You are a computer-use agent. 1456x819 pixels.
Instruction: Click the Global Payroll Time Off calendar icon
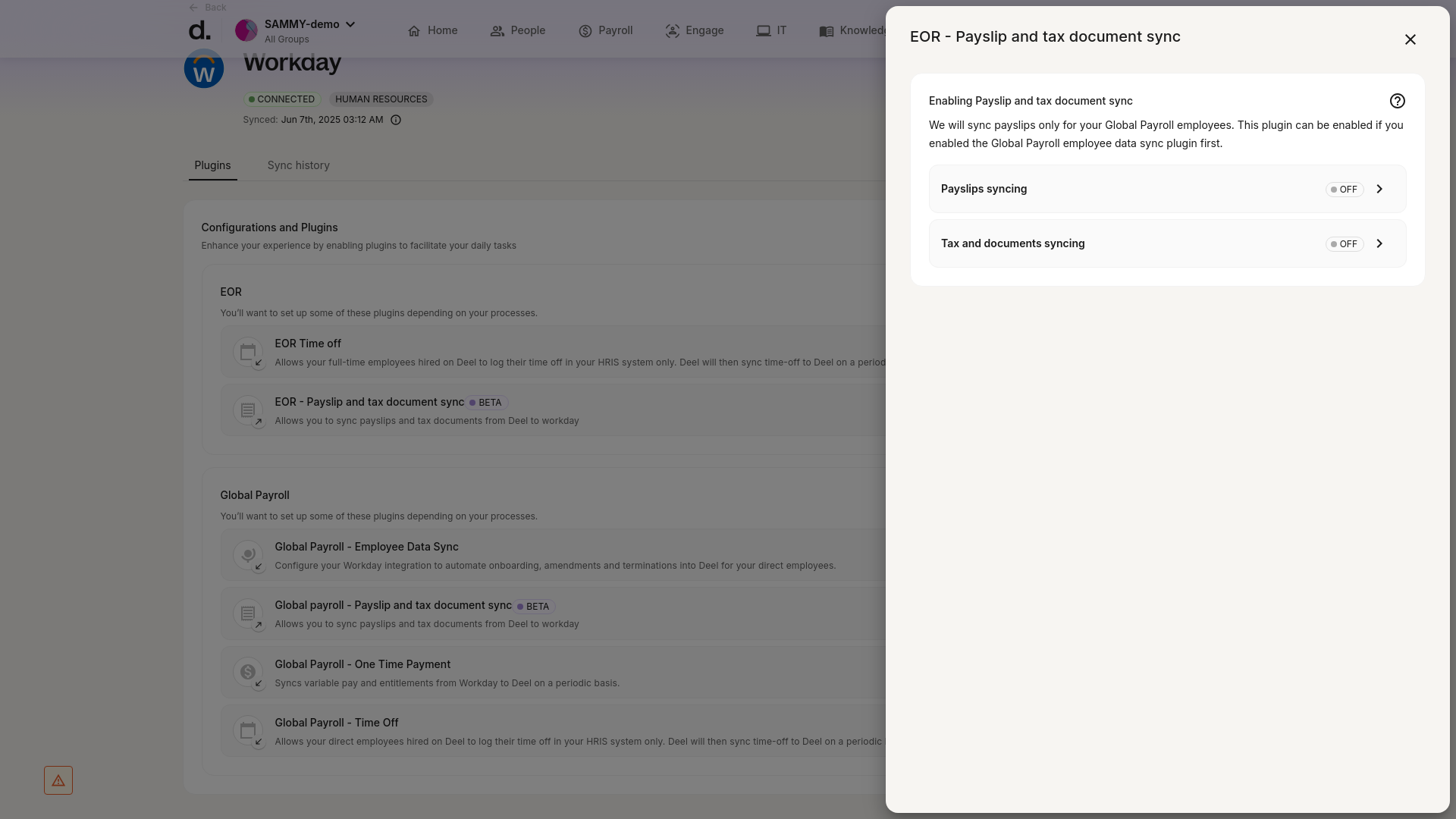[x=248, y=732]
